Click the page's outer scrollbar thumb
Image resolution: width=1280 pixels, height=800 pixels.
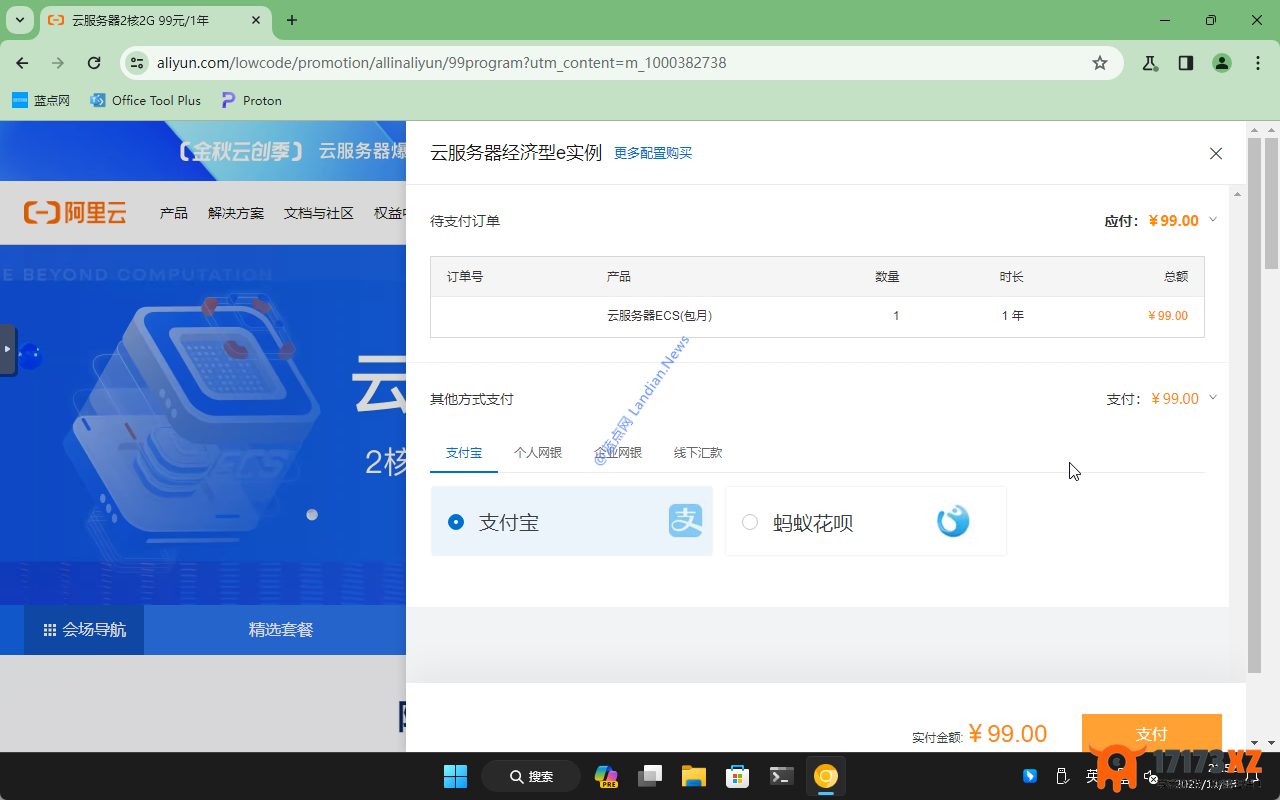tap(1271, 204)
